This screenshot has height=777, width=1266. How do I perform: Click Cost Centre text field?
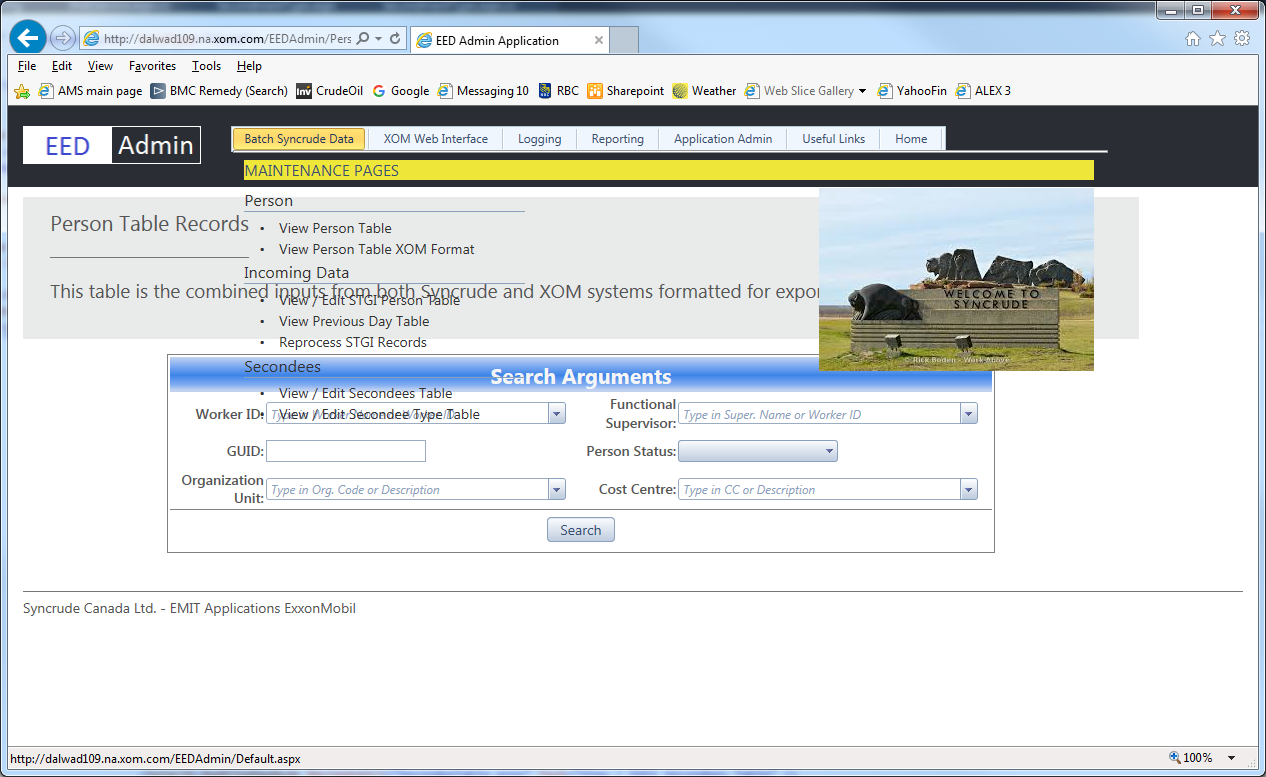pyautogui.click(x=819, y=490)
